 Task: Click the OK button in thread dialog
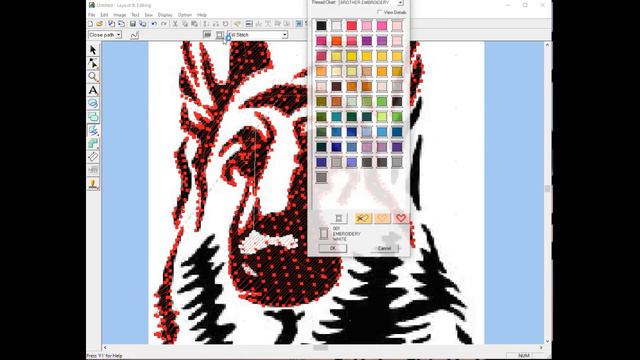point(333,248)
